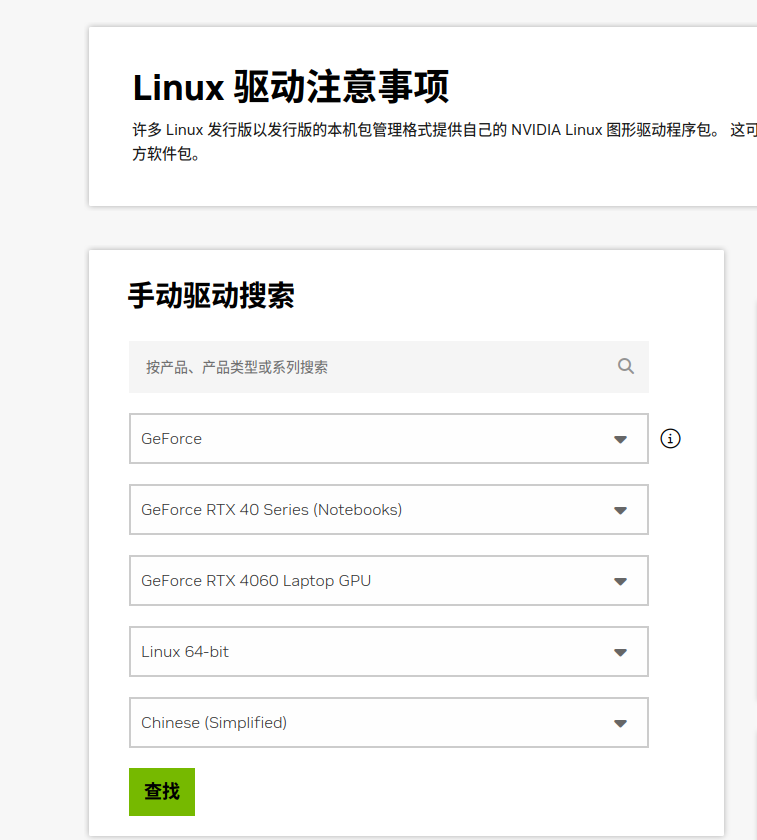Expand the Linux 64-bit operating system dropdown
757x840 pixels.
[389, 651]
